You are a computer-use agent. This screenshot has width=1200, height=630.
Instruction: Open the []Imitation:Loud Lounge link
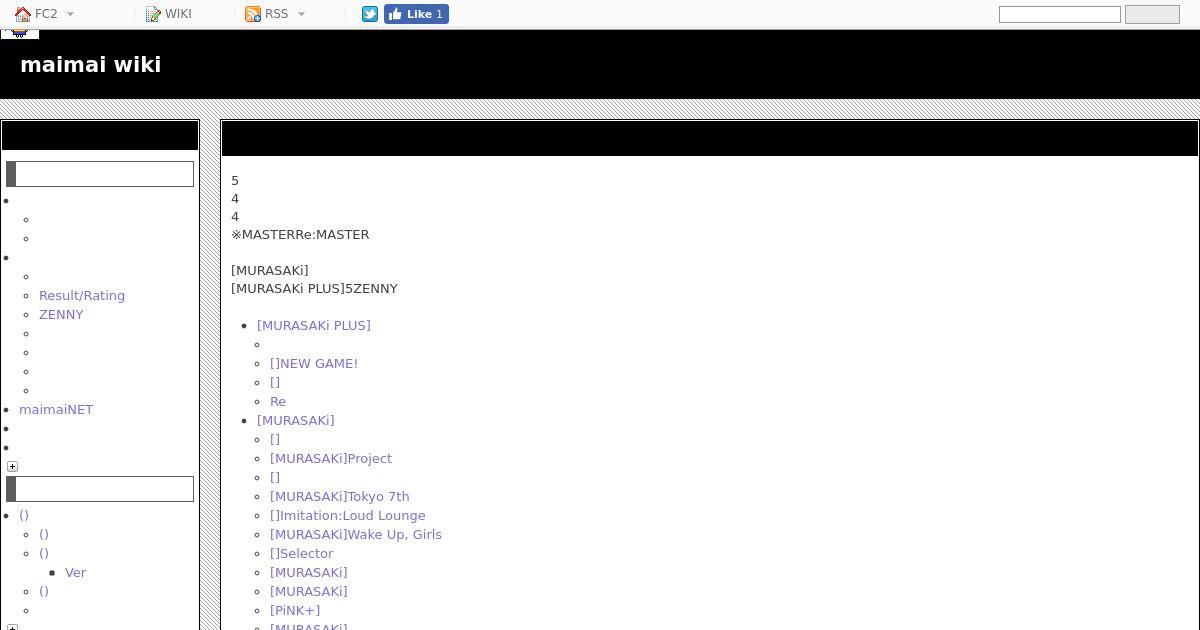click(x=348, y=515)
